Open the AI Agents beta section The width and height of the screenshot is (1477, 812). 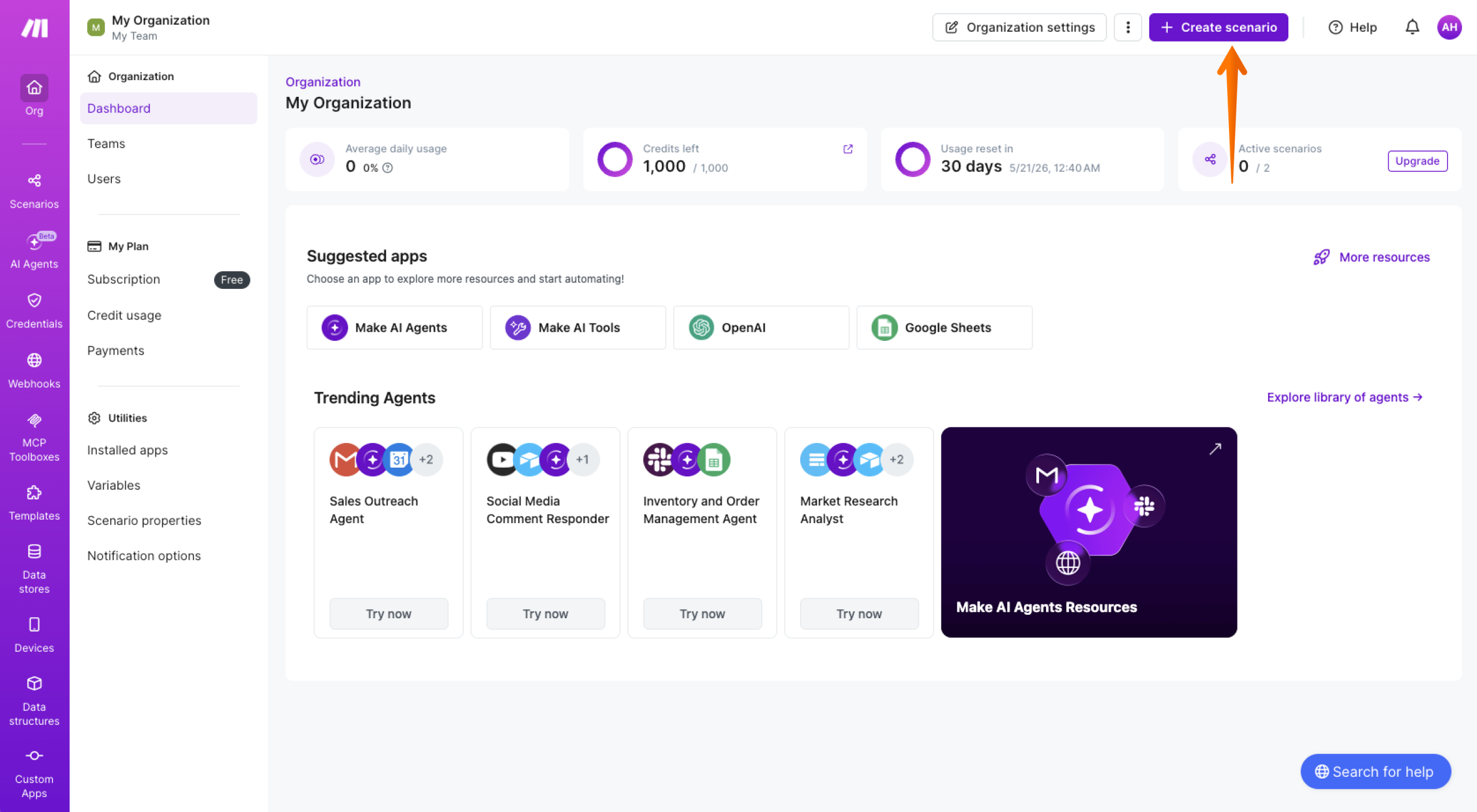[x=34, y=251]
